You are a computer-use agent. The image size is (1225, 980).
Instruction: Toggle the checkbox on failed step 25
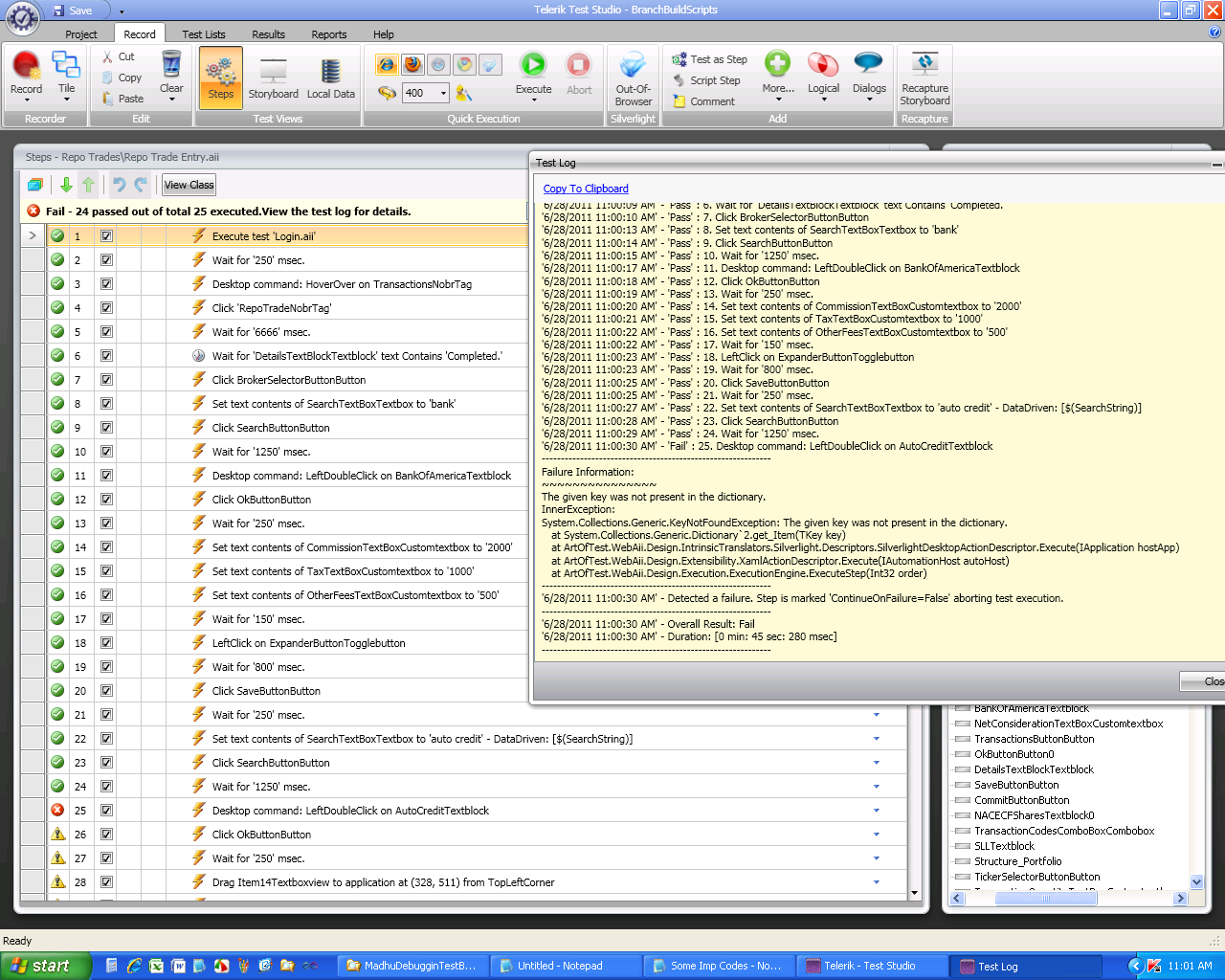click(106, 811)
